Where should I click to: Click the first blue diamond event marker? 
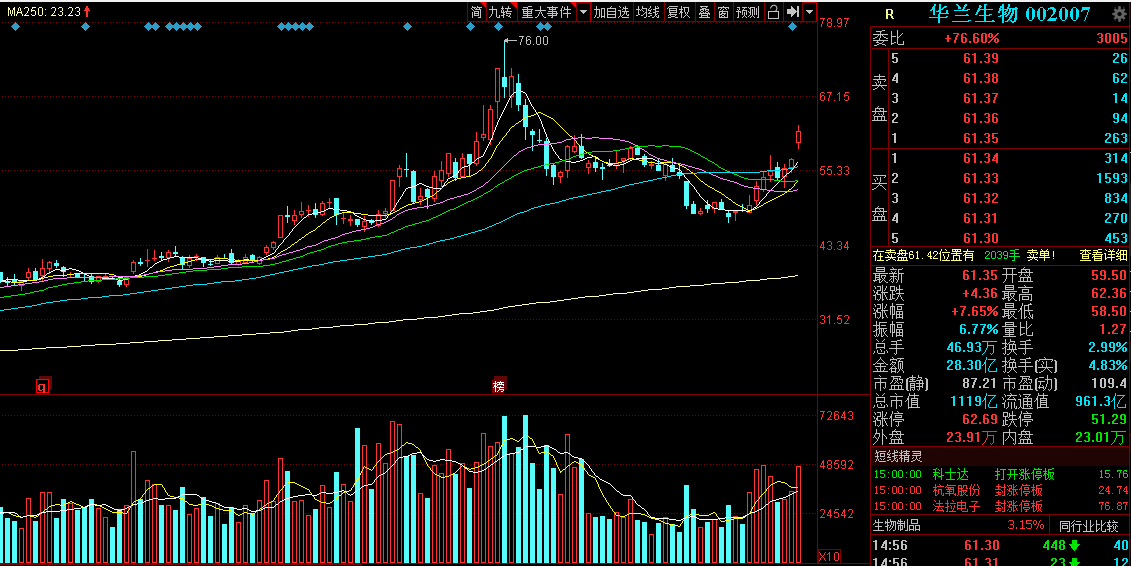[16, 27]
